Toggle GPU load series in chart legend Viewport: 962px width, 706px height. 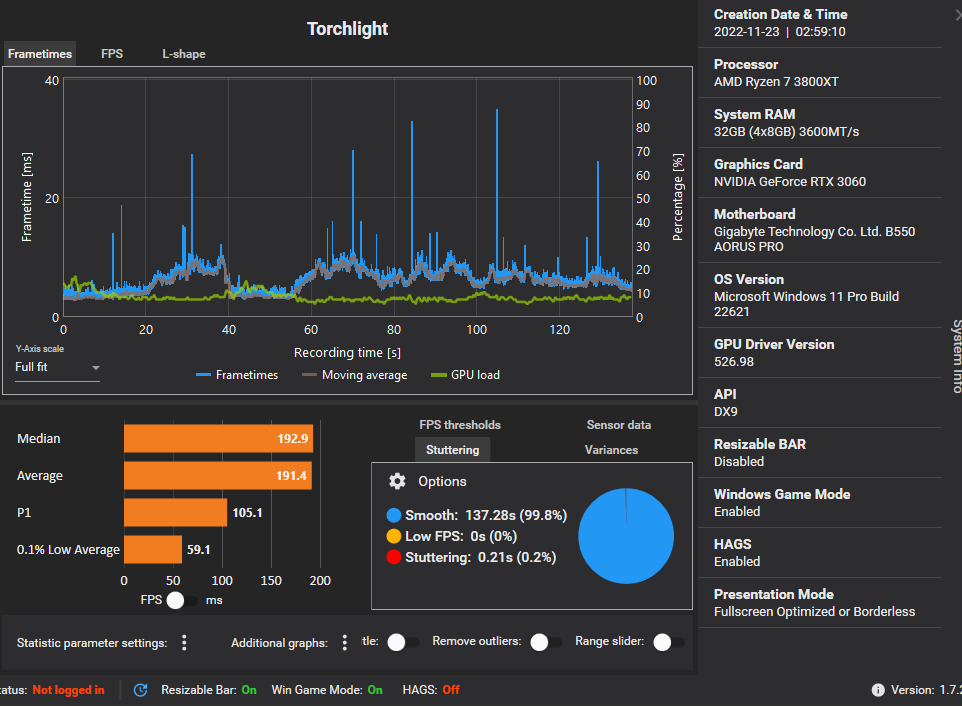(466, 375)
